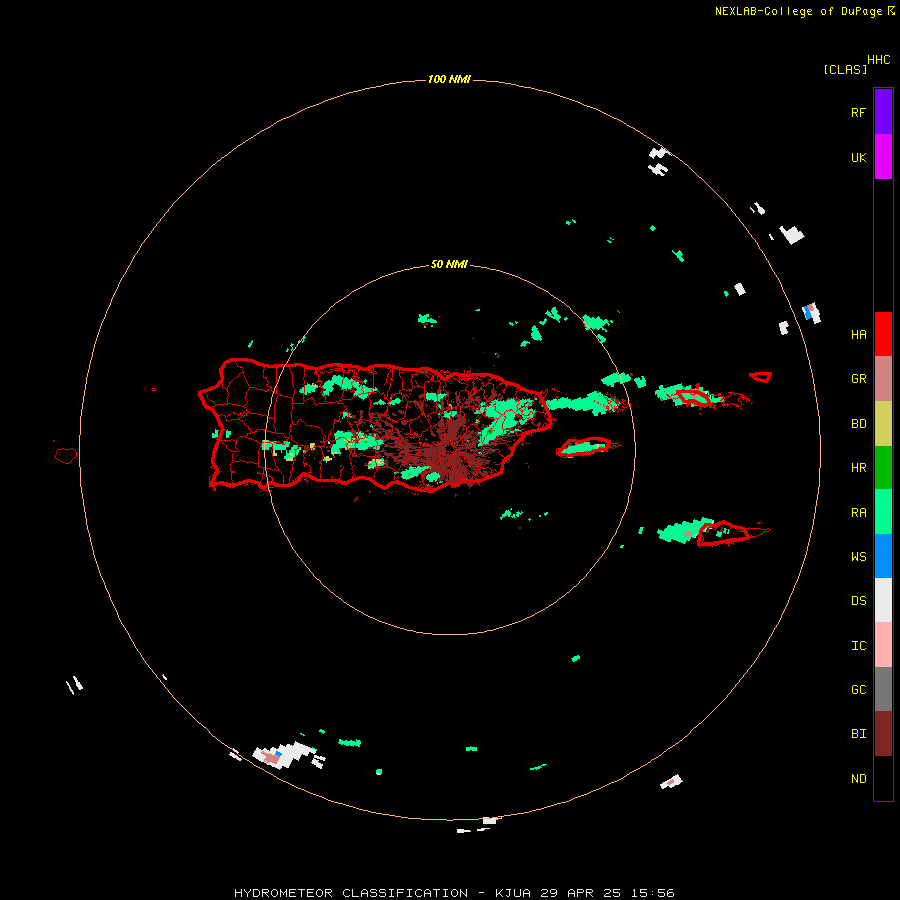Click the NEXLAB-College of DuPage credit text

tap(798, 11)
